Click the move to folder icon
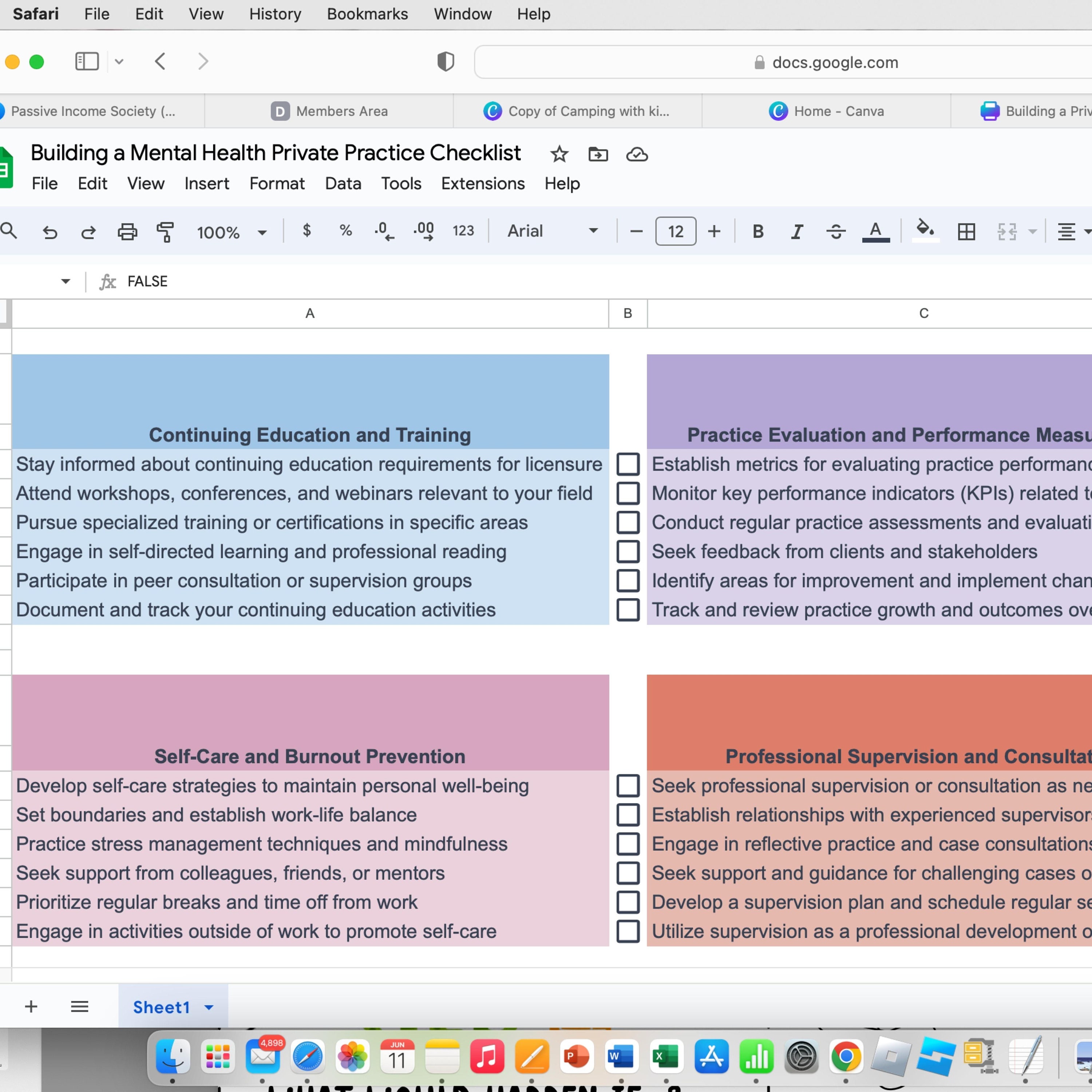1092x1092 pixels. [598, 154]
